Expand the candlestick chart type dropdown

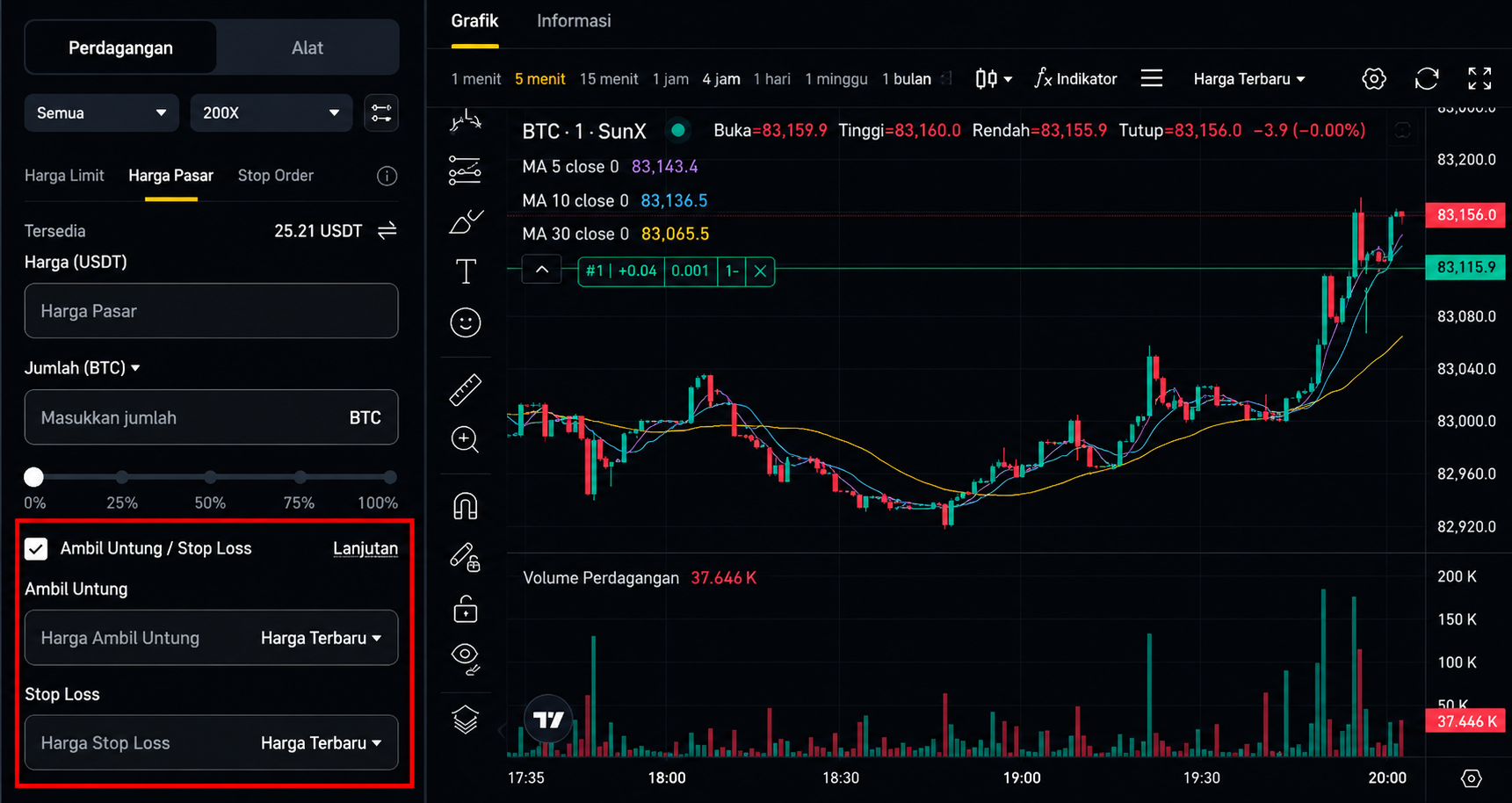click(x=994, y=79)
